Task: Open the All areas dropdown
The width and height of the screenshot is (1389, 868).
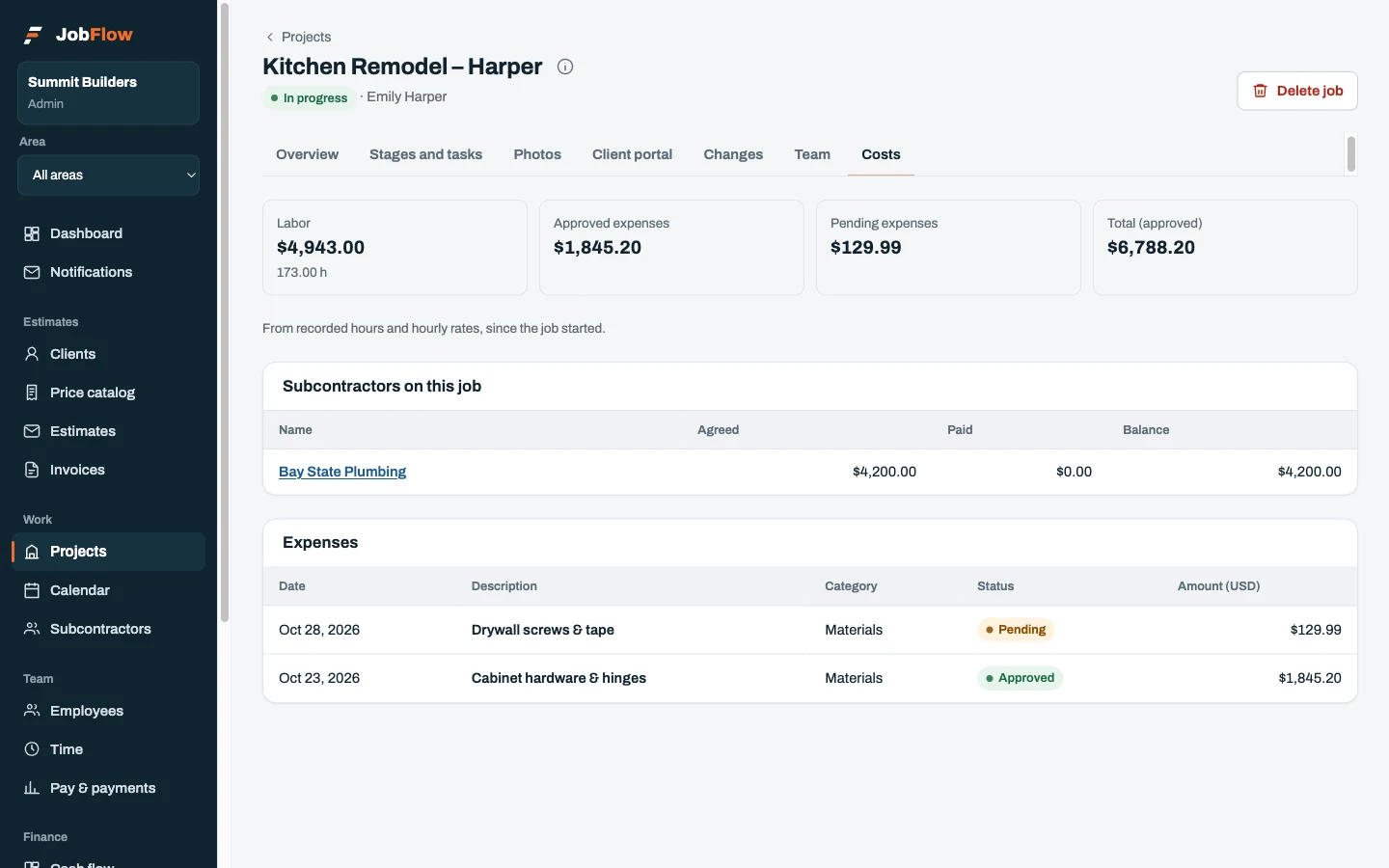Action: [x=108, y=176]
